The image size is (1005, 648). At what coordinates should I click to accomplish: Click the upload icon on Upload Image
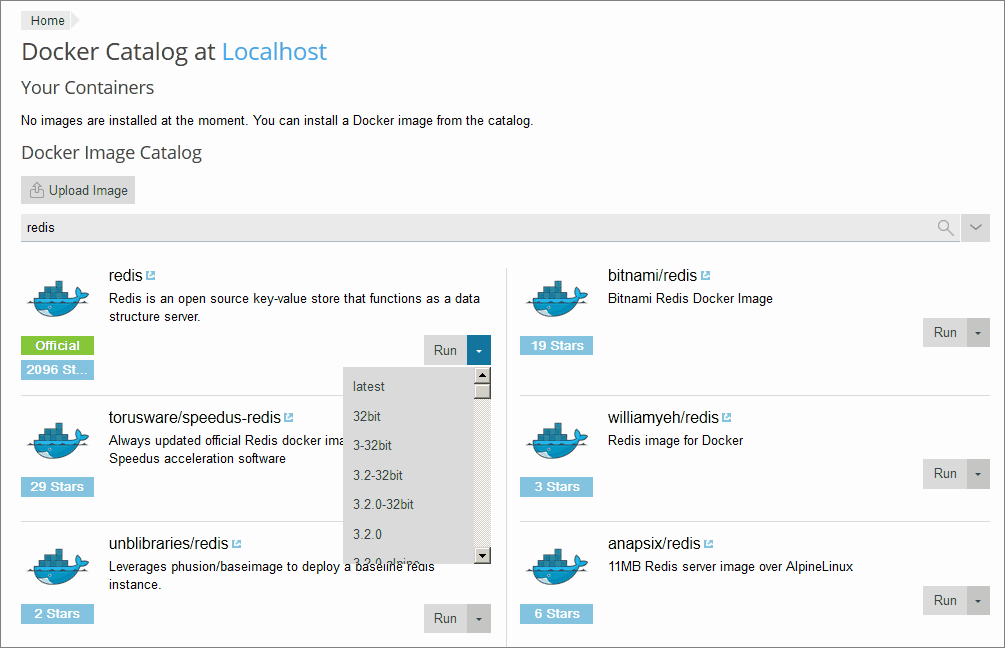(36, 189)
